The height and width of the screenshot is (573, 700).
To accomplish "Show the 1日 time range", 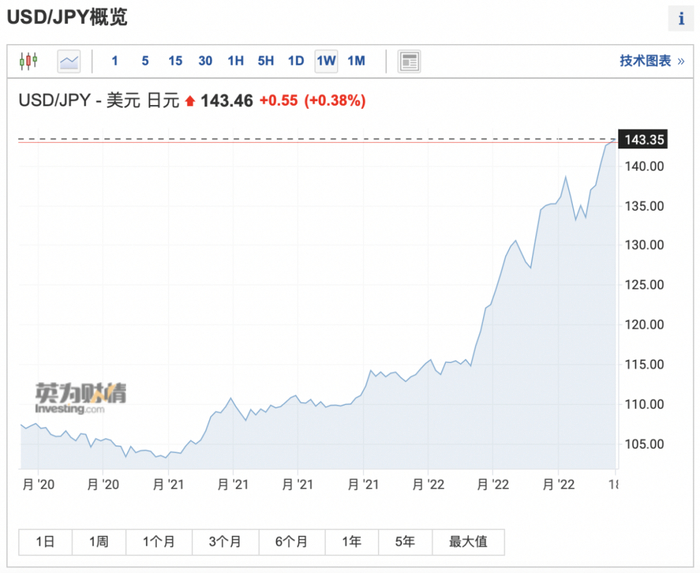I will 45,542.
